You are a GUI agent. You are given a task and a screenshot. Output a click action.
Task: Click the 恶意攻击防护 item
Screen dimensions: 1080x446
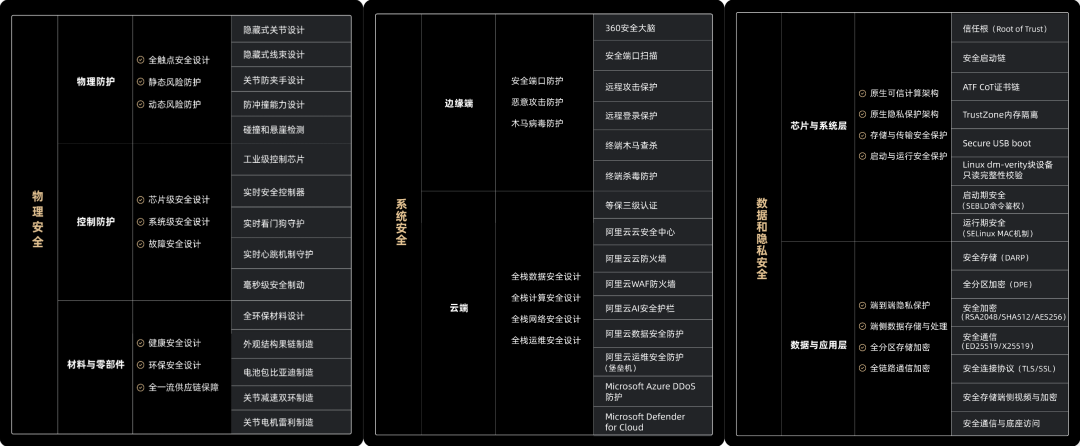tap(537, 102)
